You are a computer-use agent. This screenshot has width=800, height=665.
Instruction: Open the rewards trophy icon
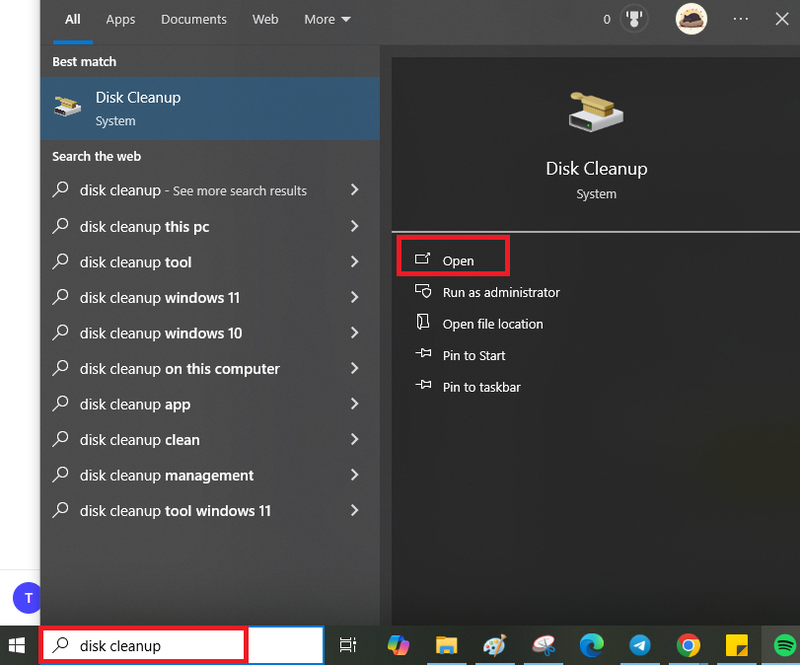coord(634,19)
